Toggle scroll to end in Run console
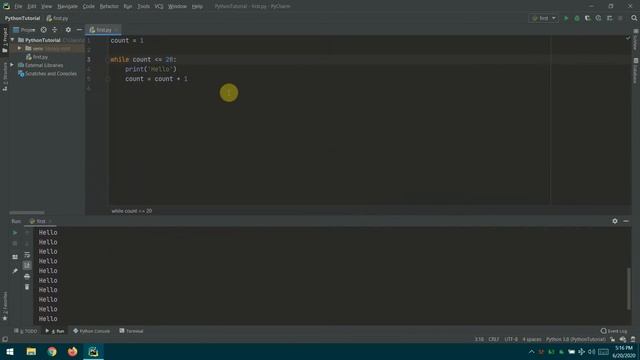The height and width of the screenshot is (360, 640). tap(27, 266)
